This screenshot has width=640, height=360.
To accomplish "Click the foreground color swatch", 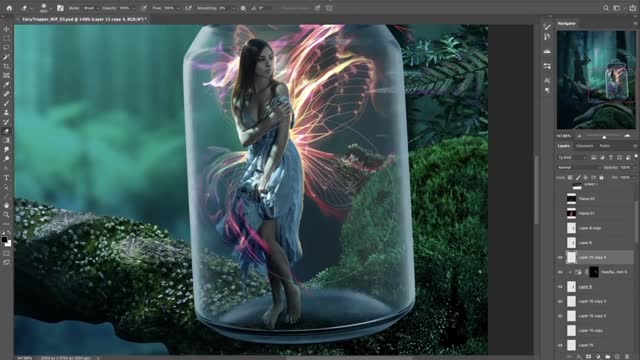I will 4,240.
